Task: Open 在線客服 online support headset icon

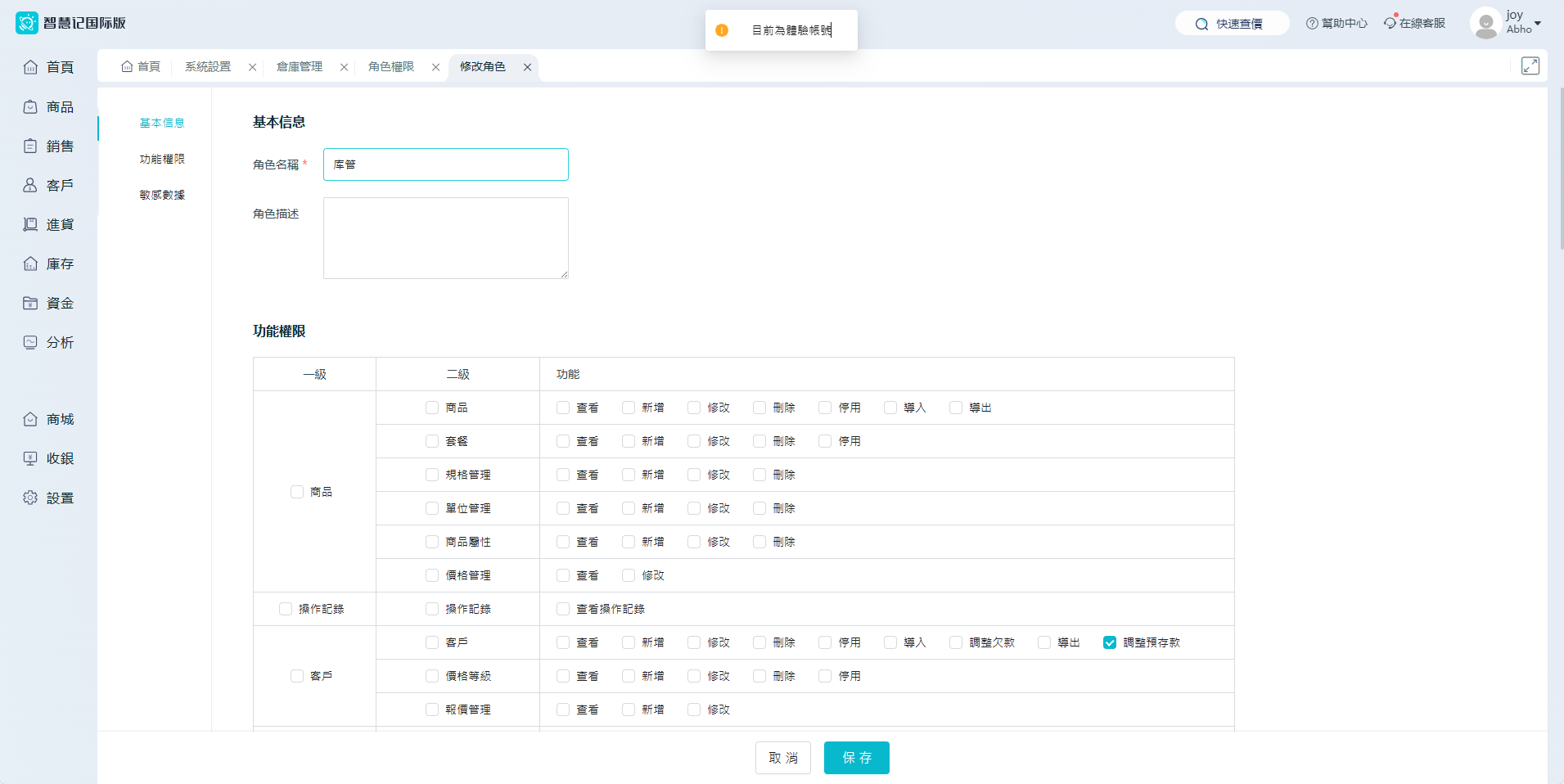Action: coord(1390,23)
